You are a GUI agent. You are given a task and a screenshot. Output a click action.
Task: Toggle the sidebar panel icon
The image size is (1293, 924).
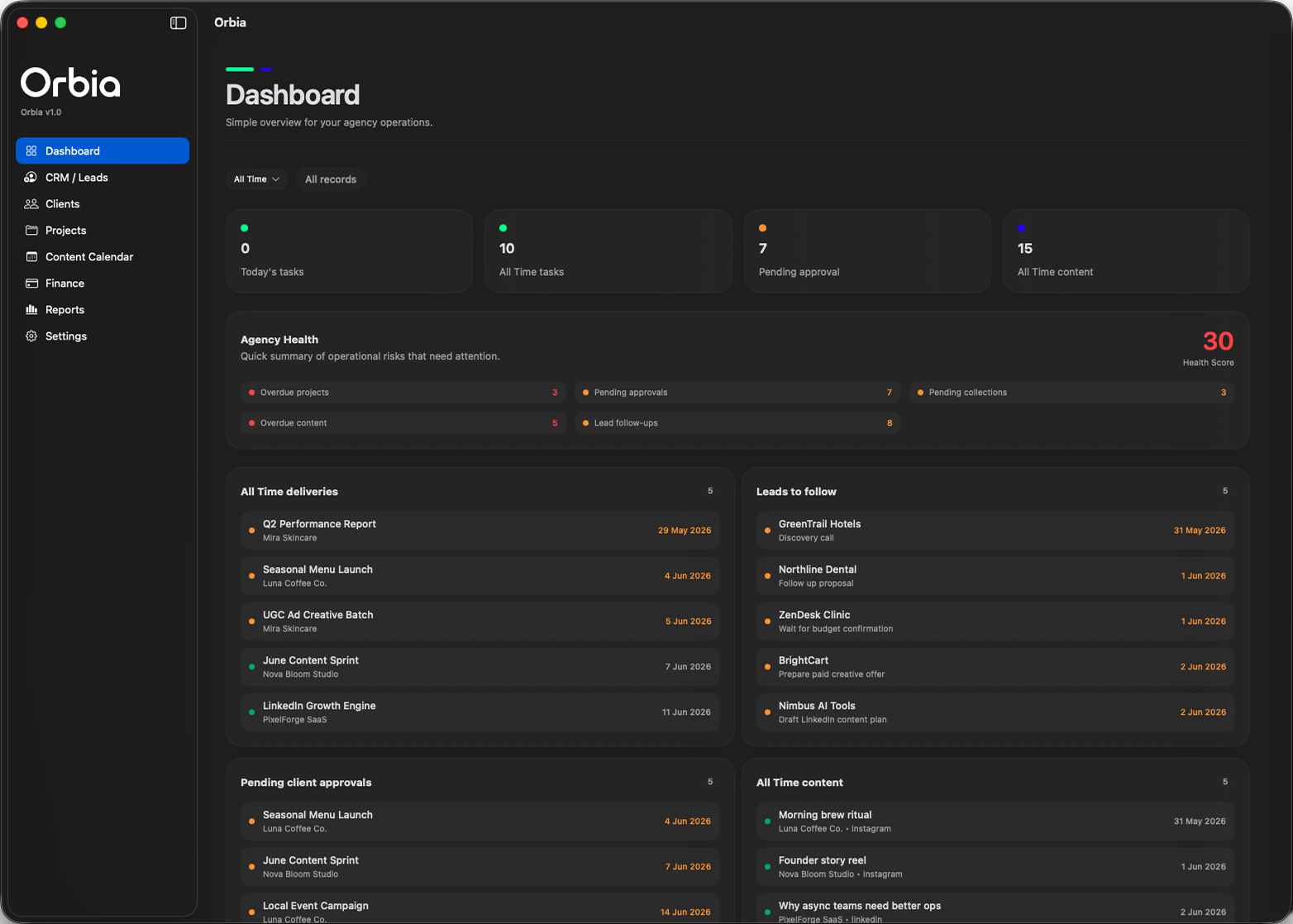pos(178,23)
